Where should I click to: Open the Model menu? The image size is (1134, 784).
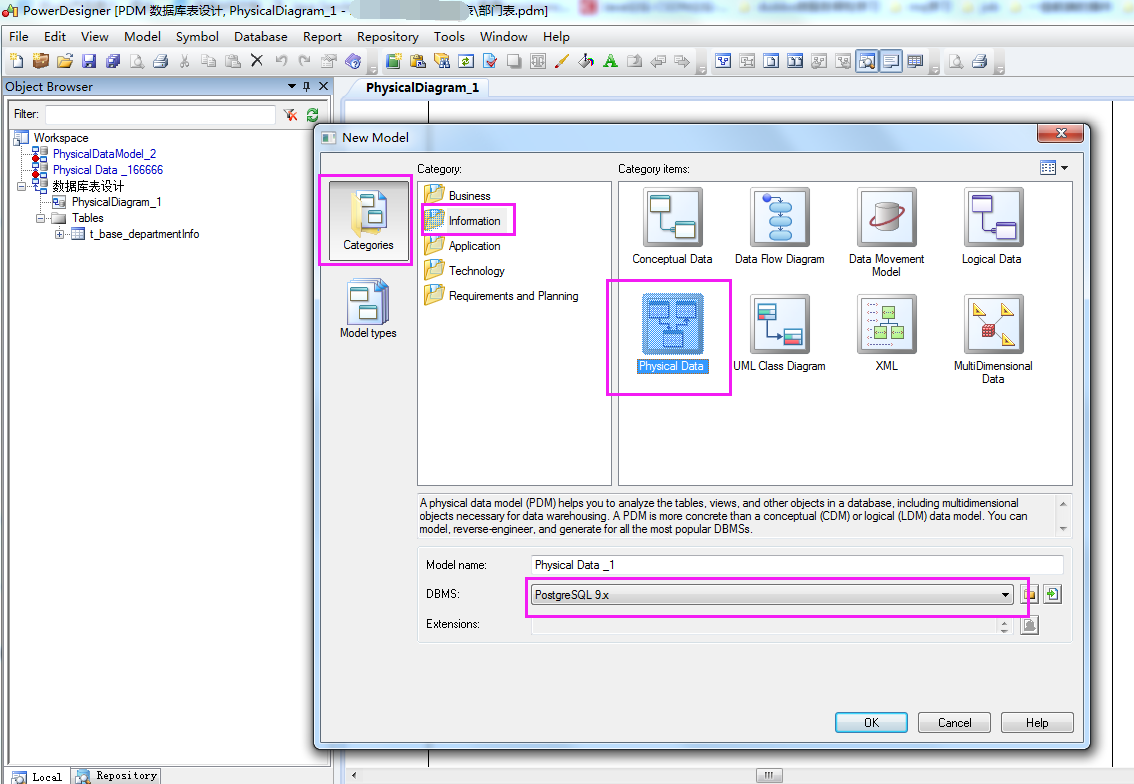[x=142, y=37]
